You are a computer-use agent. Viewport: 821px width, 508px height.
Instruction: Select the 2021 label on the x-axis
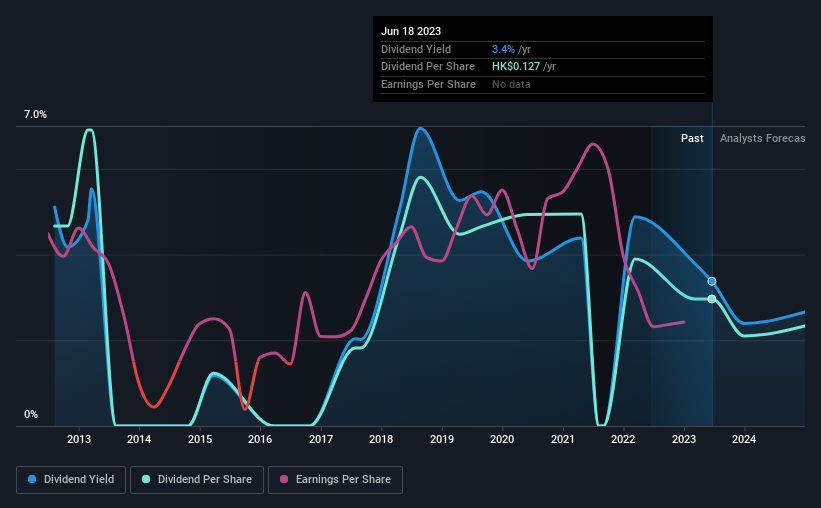563,439
